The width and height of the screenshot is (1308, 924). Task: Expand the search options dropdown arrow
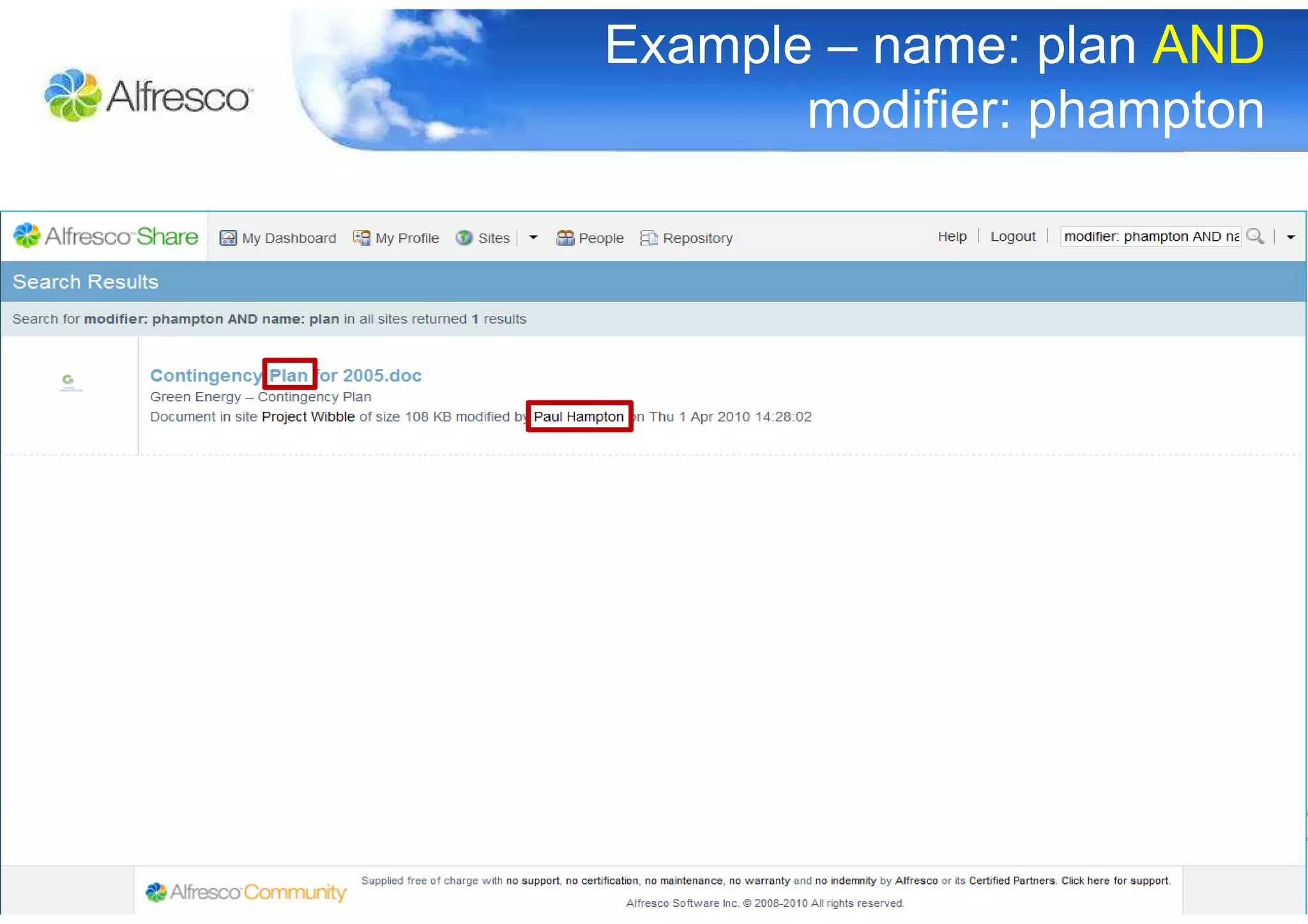pyautogui.click(x=1291, y=238)
